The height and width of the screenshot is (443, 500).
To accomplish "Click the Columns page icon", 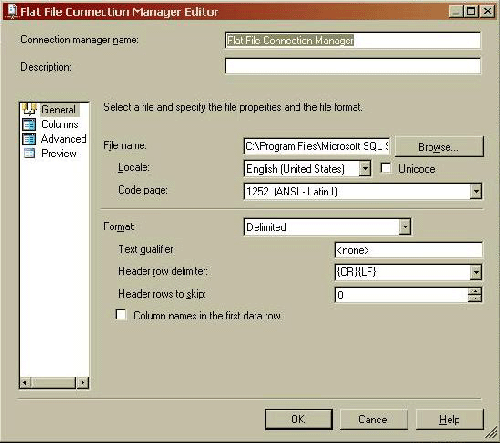I will point(29,124).
